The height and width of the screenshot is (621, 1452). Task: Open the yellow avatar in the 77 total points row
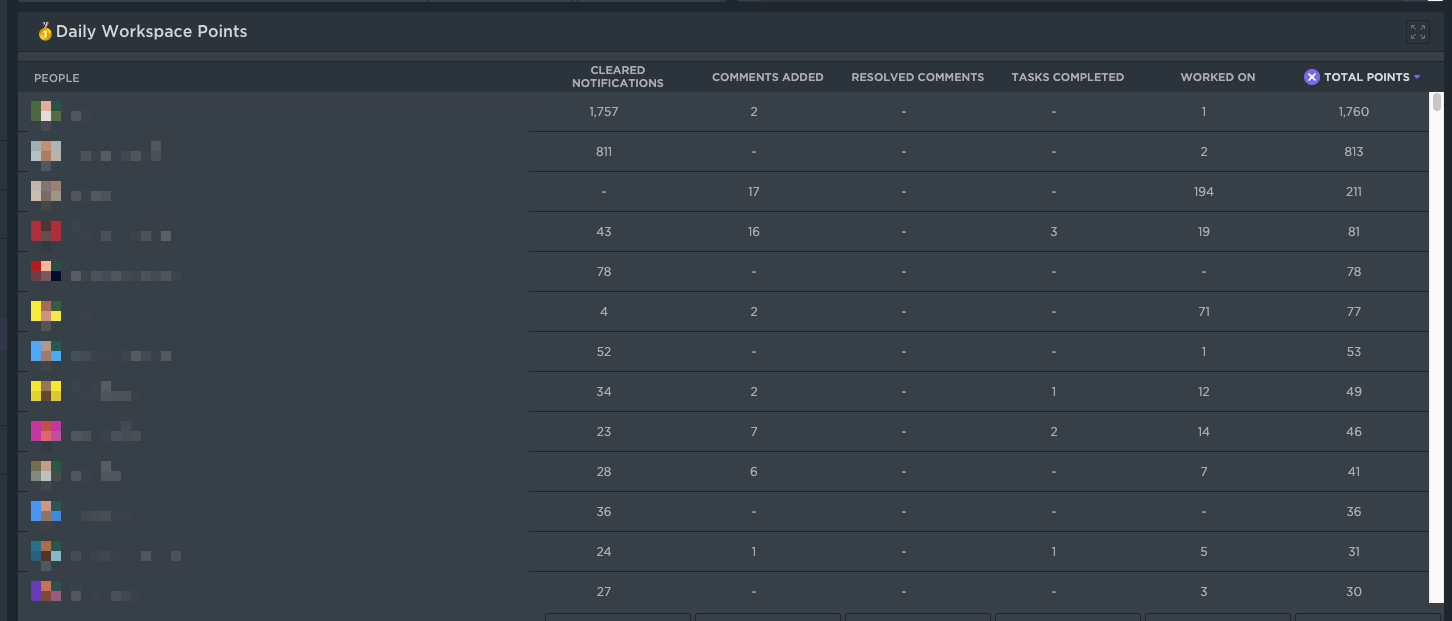[x=46, y=312]
